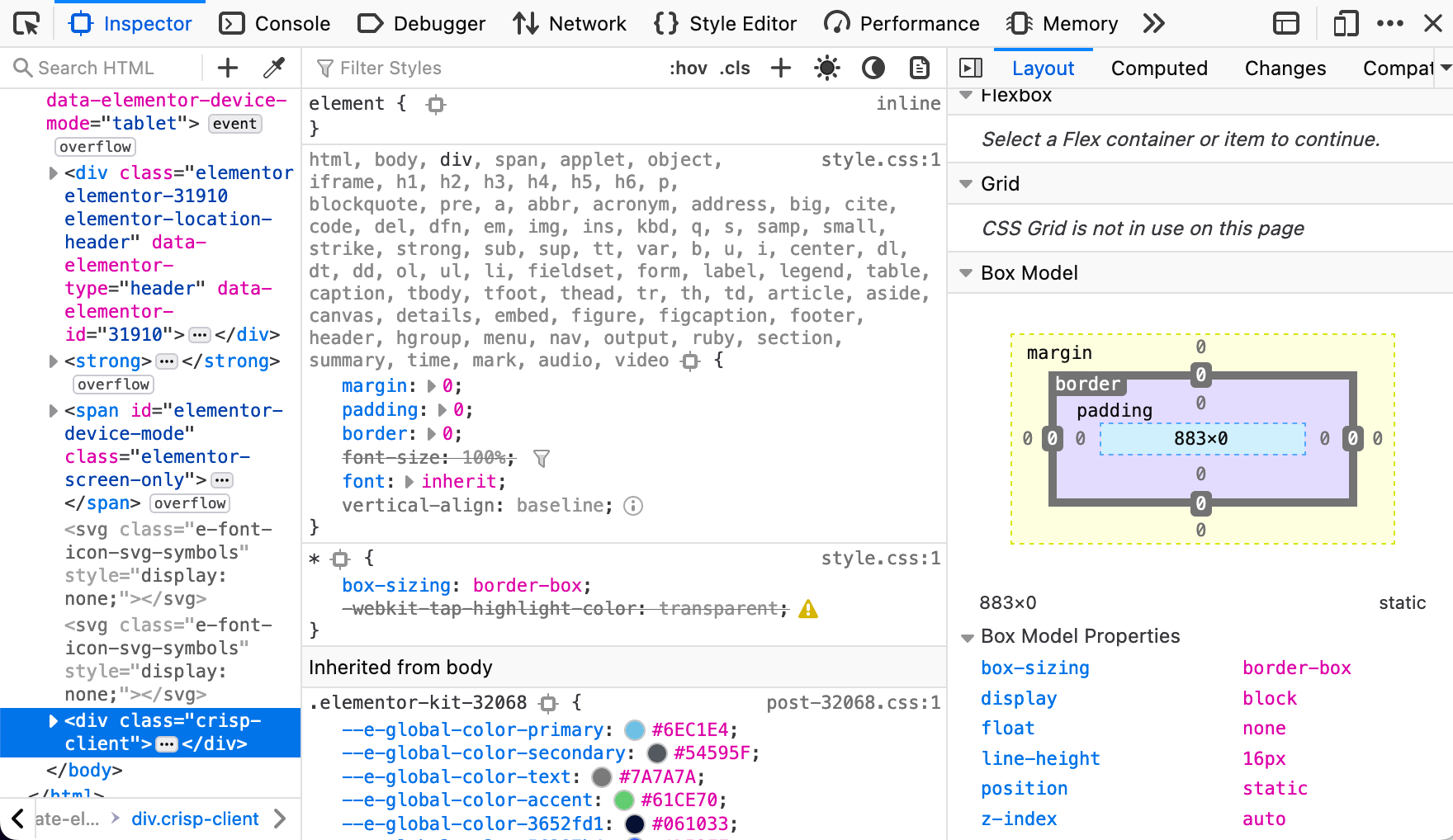The width and height of the screenshot is (1453, 840).
Task: Toggle the three-pane inspector sidebar
Action: (971, 68)
